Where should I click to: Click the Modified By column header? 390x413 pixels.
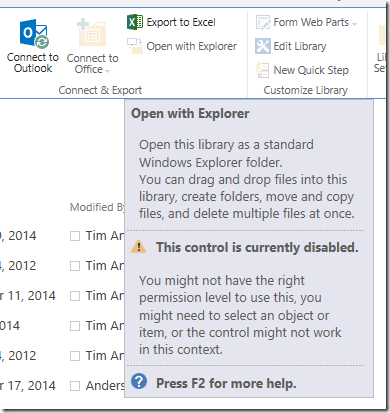[x=97, y=207]
